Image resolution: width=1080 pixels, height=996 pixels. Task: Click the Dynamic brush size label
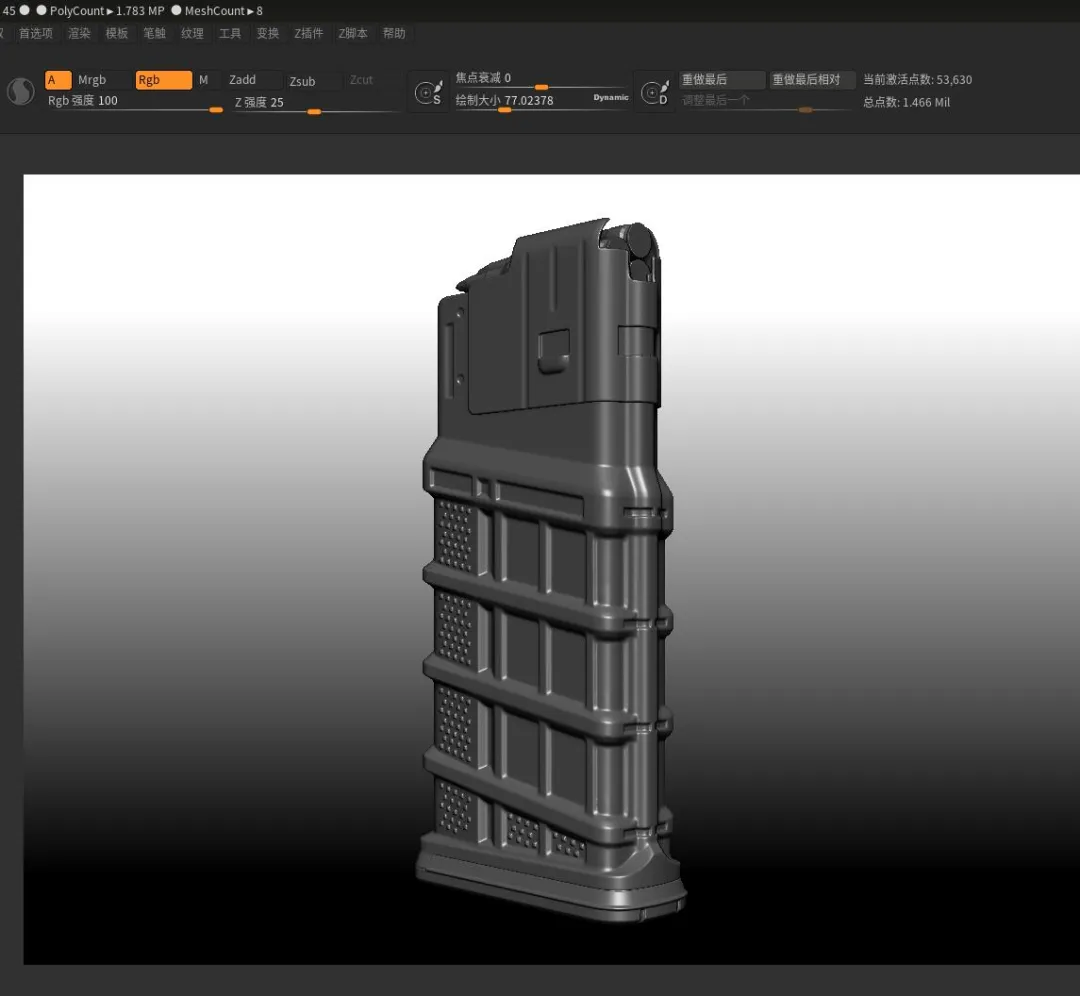pos(610,98)
